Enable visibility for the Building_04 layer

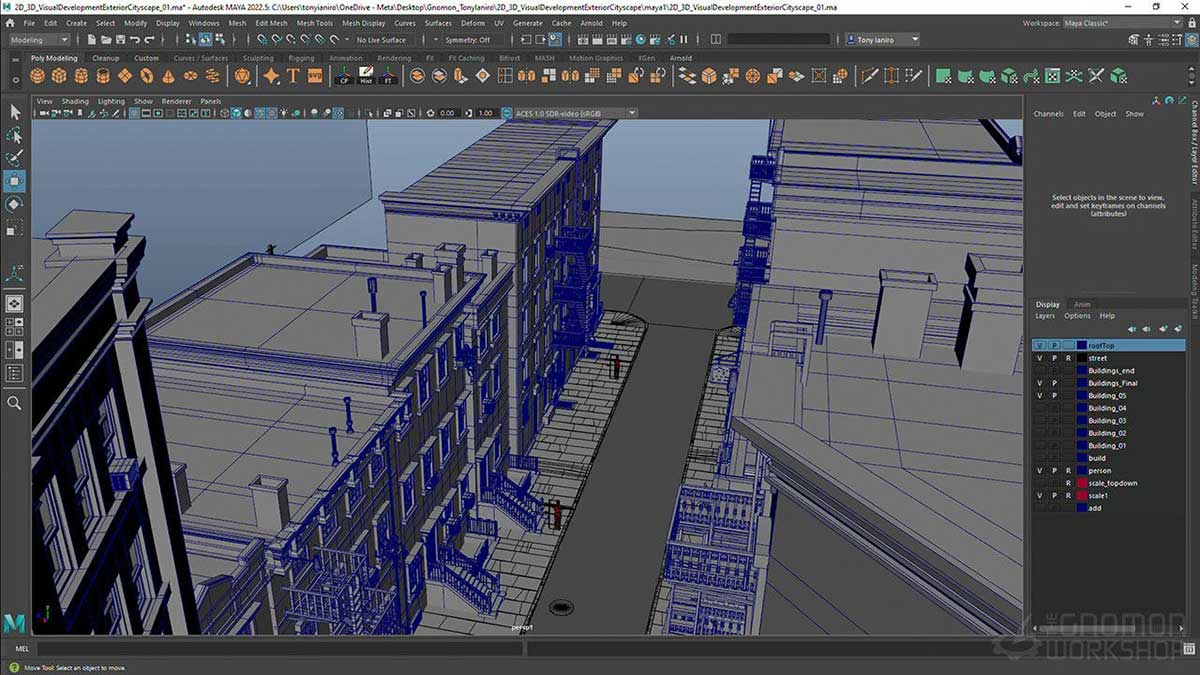(1040, 408)
